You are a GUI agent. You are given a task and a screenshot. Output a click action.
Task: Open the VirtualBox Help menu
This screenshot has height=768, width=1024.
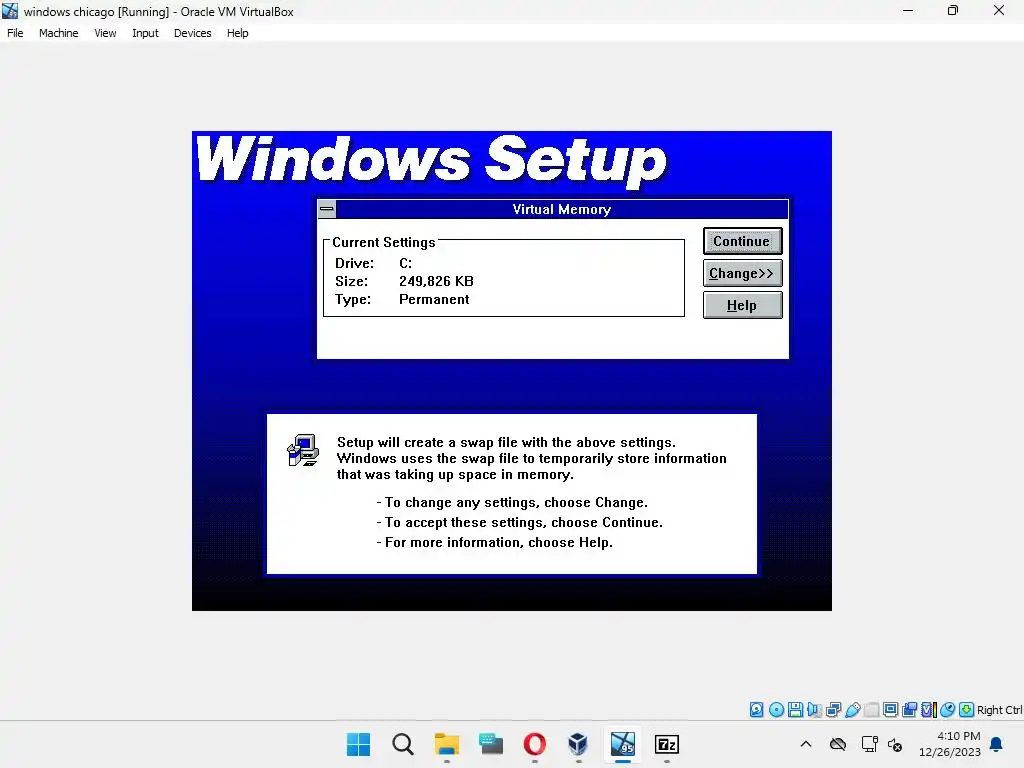(x=237, y=33)
